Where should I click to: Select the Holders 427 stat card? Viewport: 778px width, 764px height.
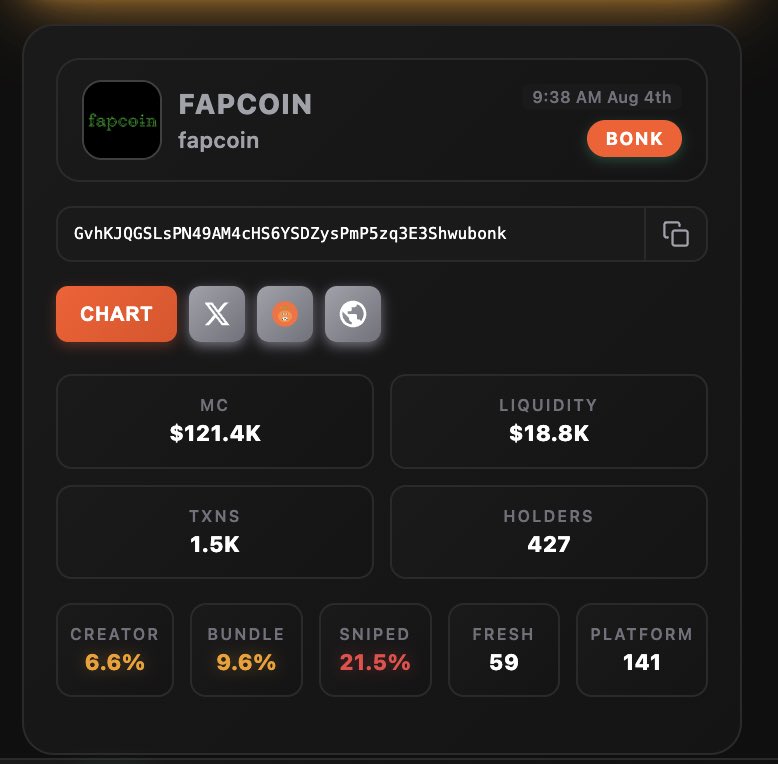point(549,532)
